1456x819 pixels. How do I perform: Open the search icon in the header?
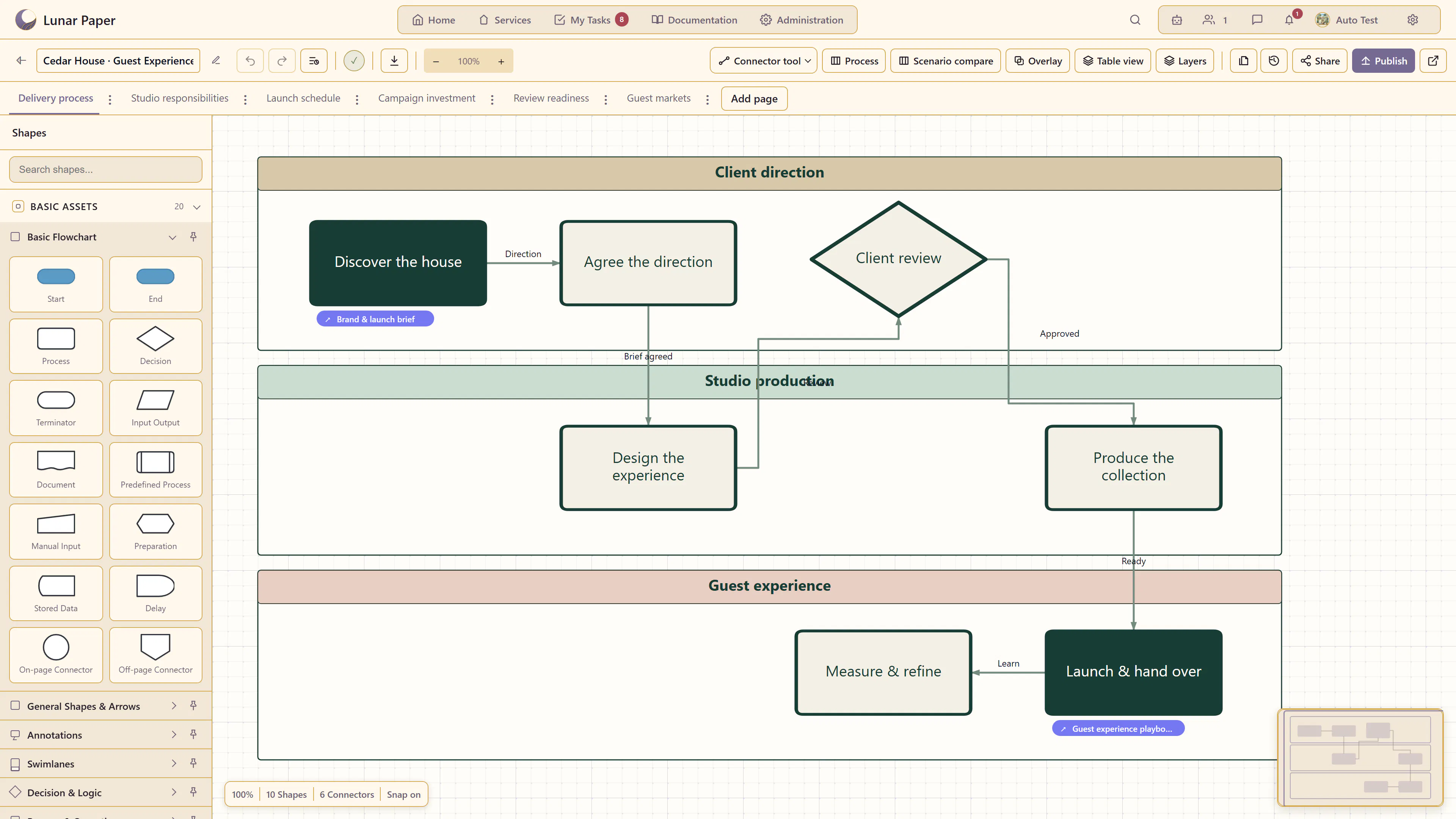pos(1135,20)
